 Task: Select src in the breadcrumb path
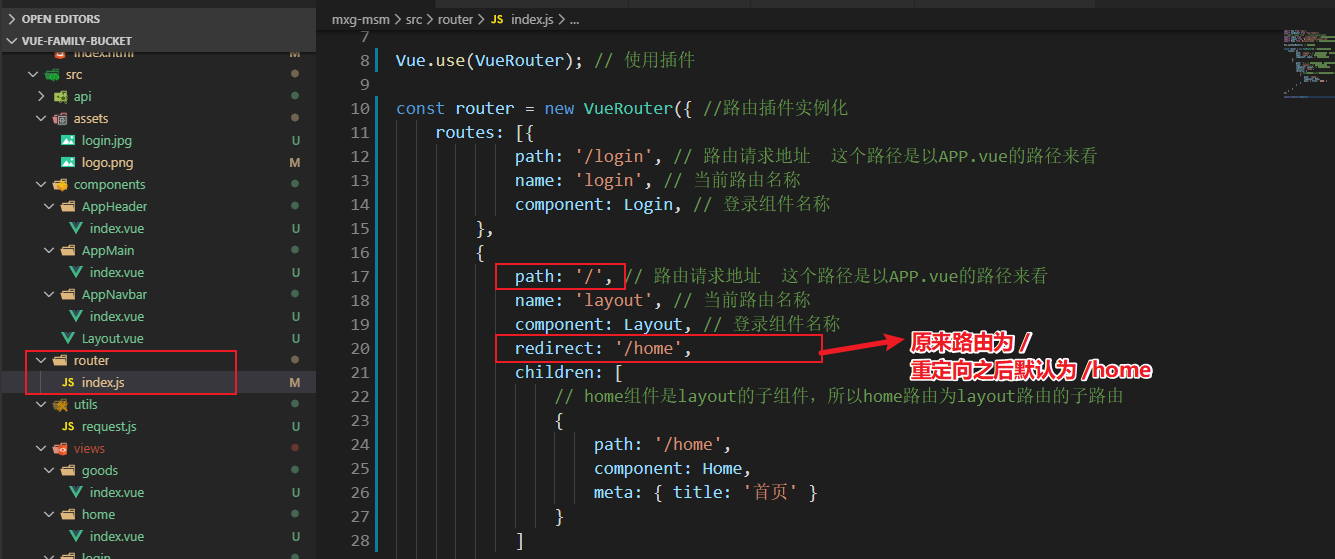point(414,19)
